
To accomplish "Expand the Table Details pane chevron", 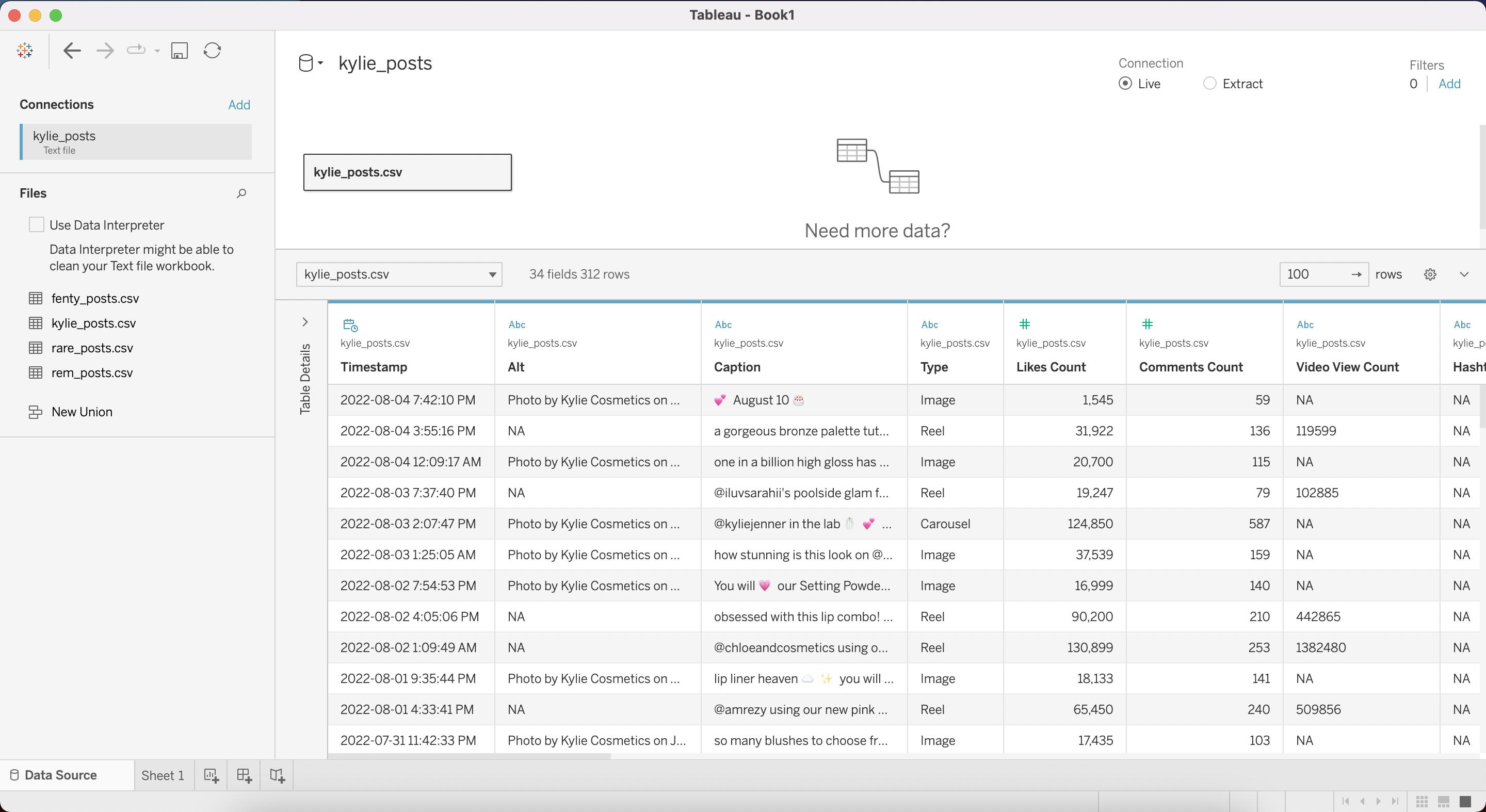I will (305, 322).
